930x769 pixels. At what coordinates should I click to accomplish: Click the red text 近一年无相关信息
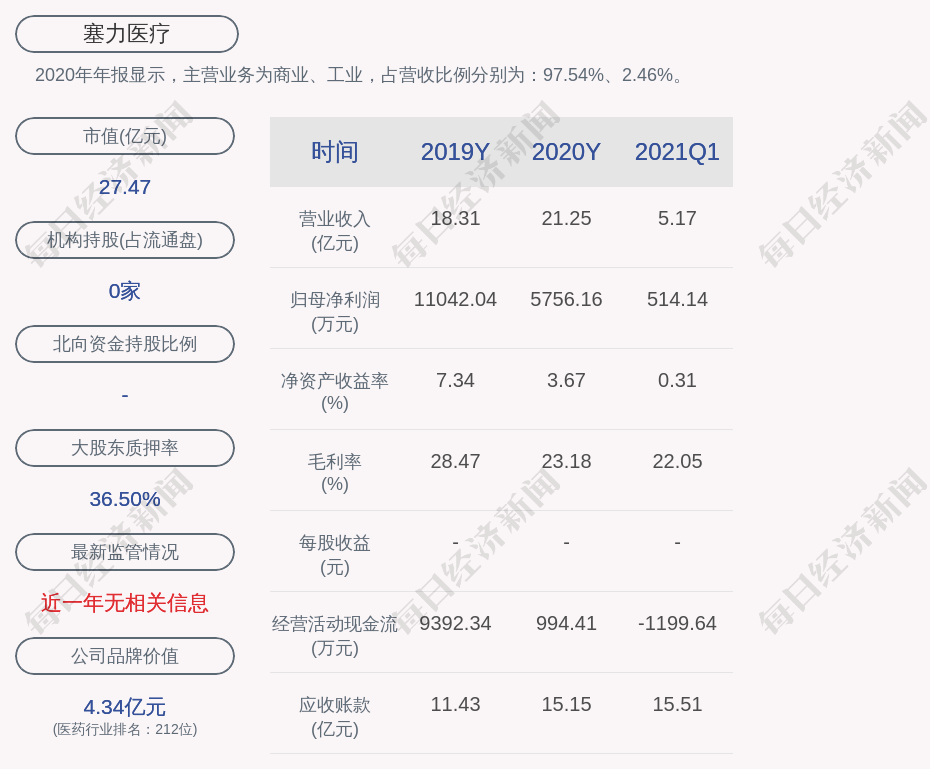[125, 603]
